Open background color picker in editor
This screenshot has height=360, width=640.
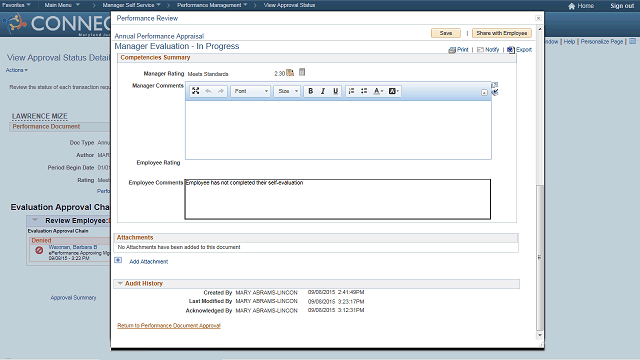(394, 91)
